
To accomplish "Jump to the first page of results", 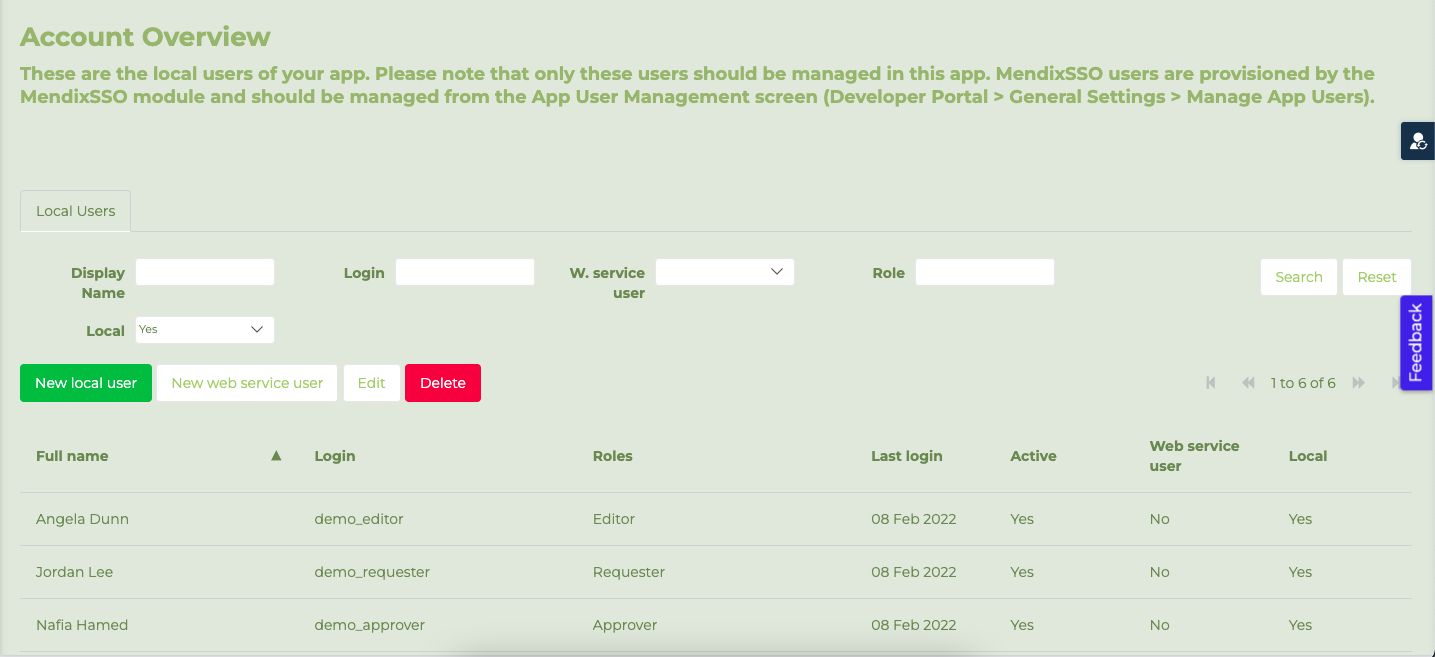I will coord(1211,382).
